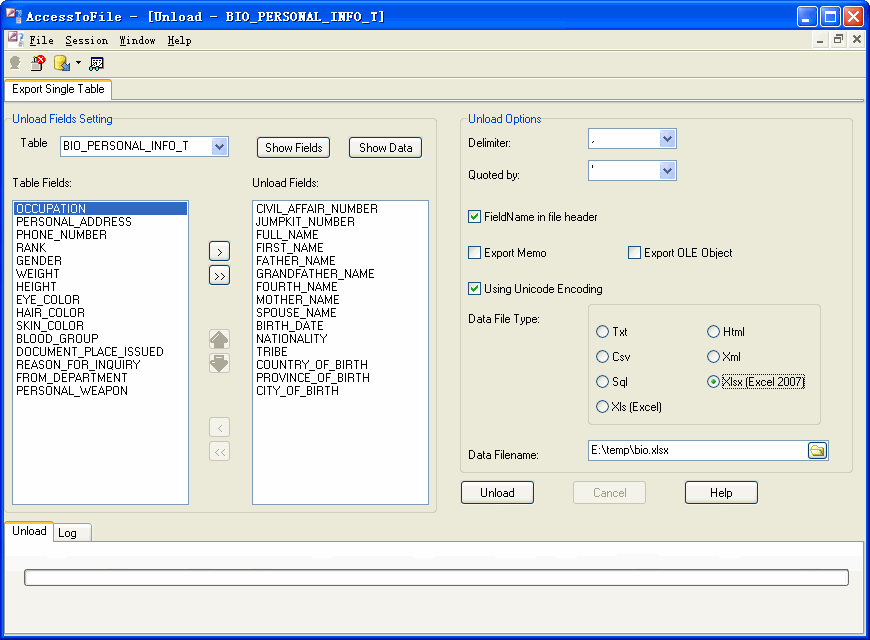Click the export database toolbar icon
The width and height of the screenshot is (870, 640).
click(x=62, y=63)
